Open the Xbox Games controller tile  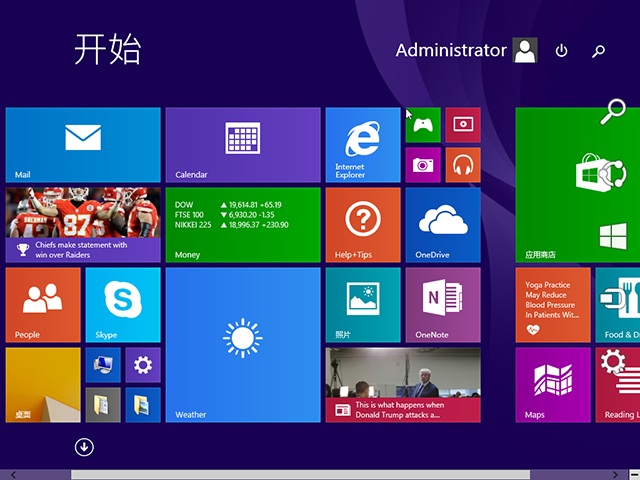pos(423,125)
